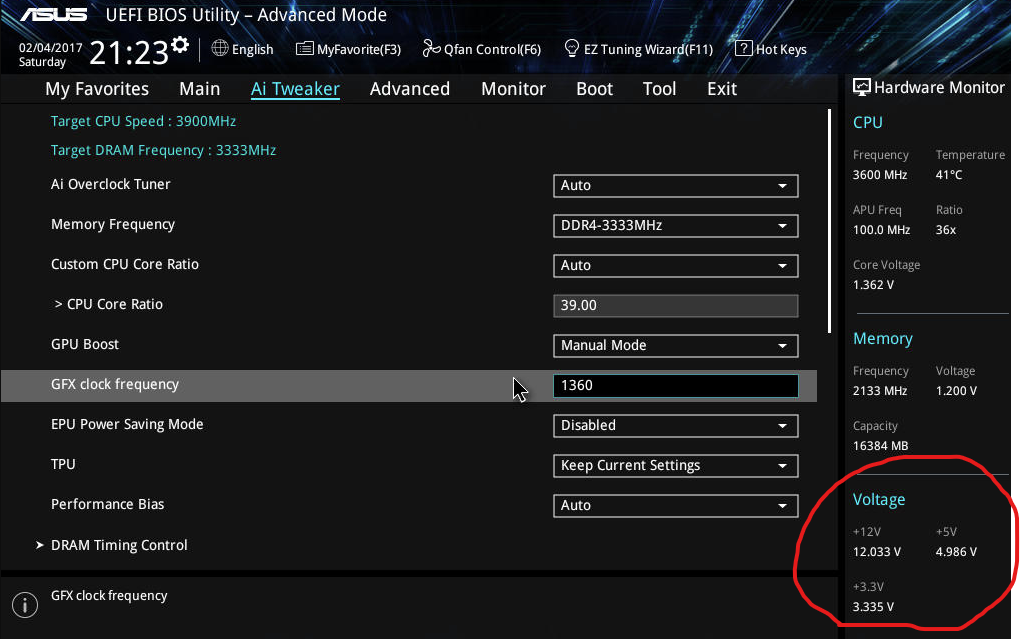Open MyFavorite(F3) list icon
Image resolution: width=1020 pixels, height=639 pixels.
tap(304, 49)
